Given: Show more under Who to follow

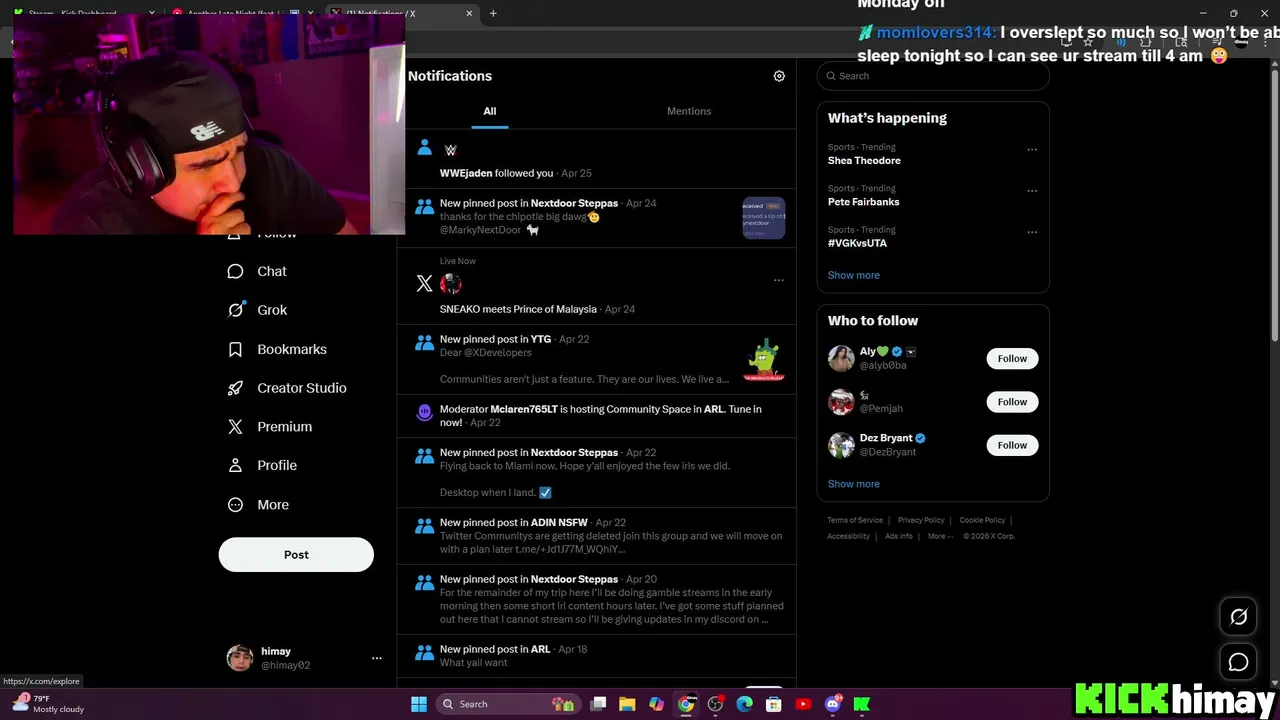Looking at the screenshot, I should pyautogui.click(x=854, y=484).
